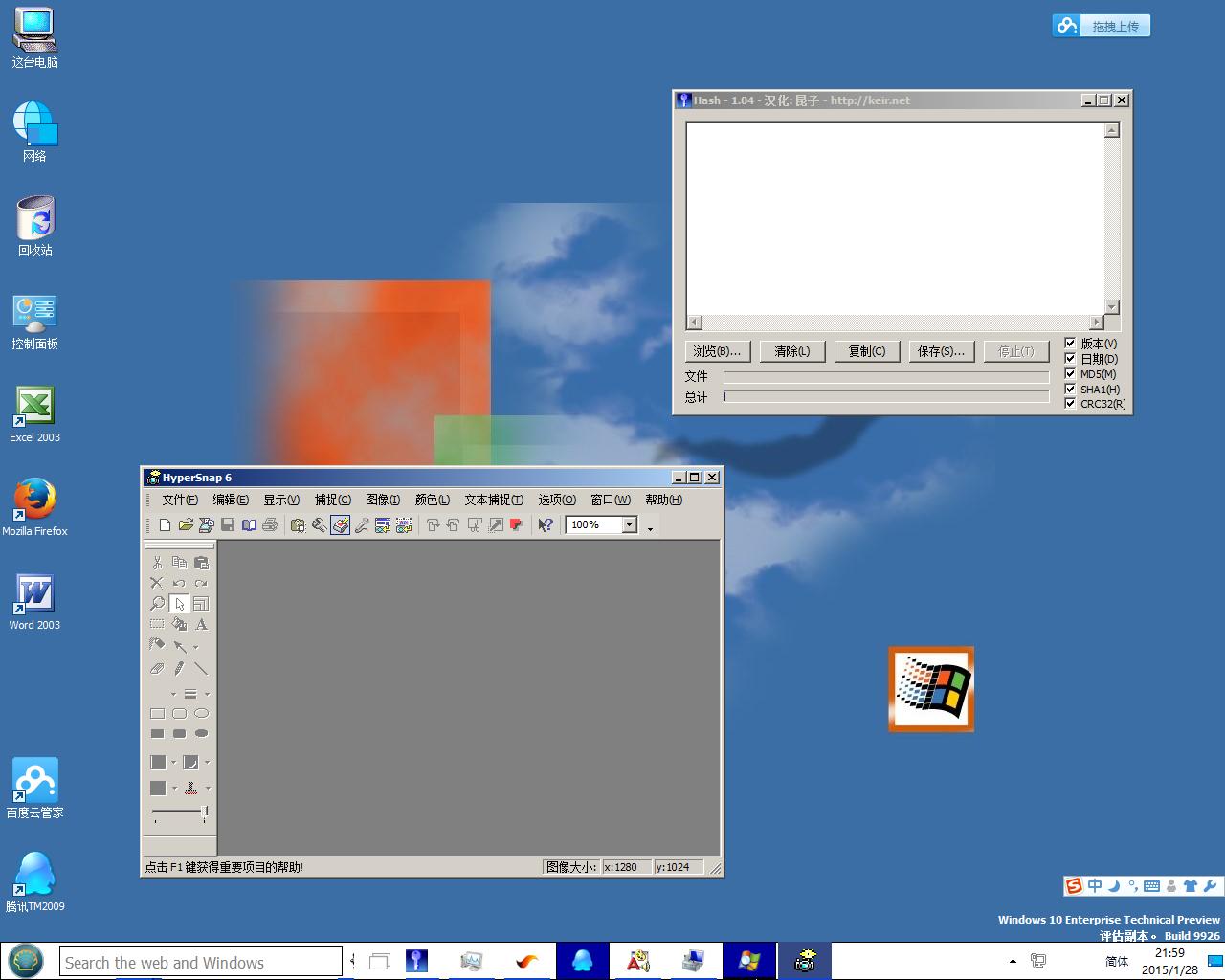Click the 清除(L) button in Hash

(792, 351)
